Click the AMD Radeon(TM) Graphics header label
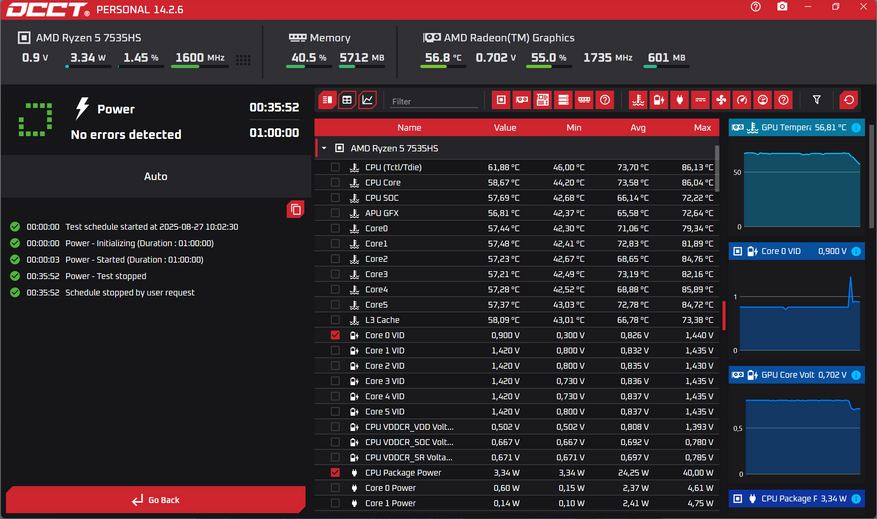The width and height of the screenshot is (877, 519). pos(509,37)
